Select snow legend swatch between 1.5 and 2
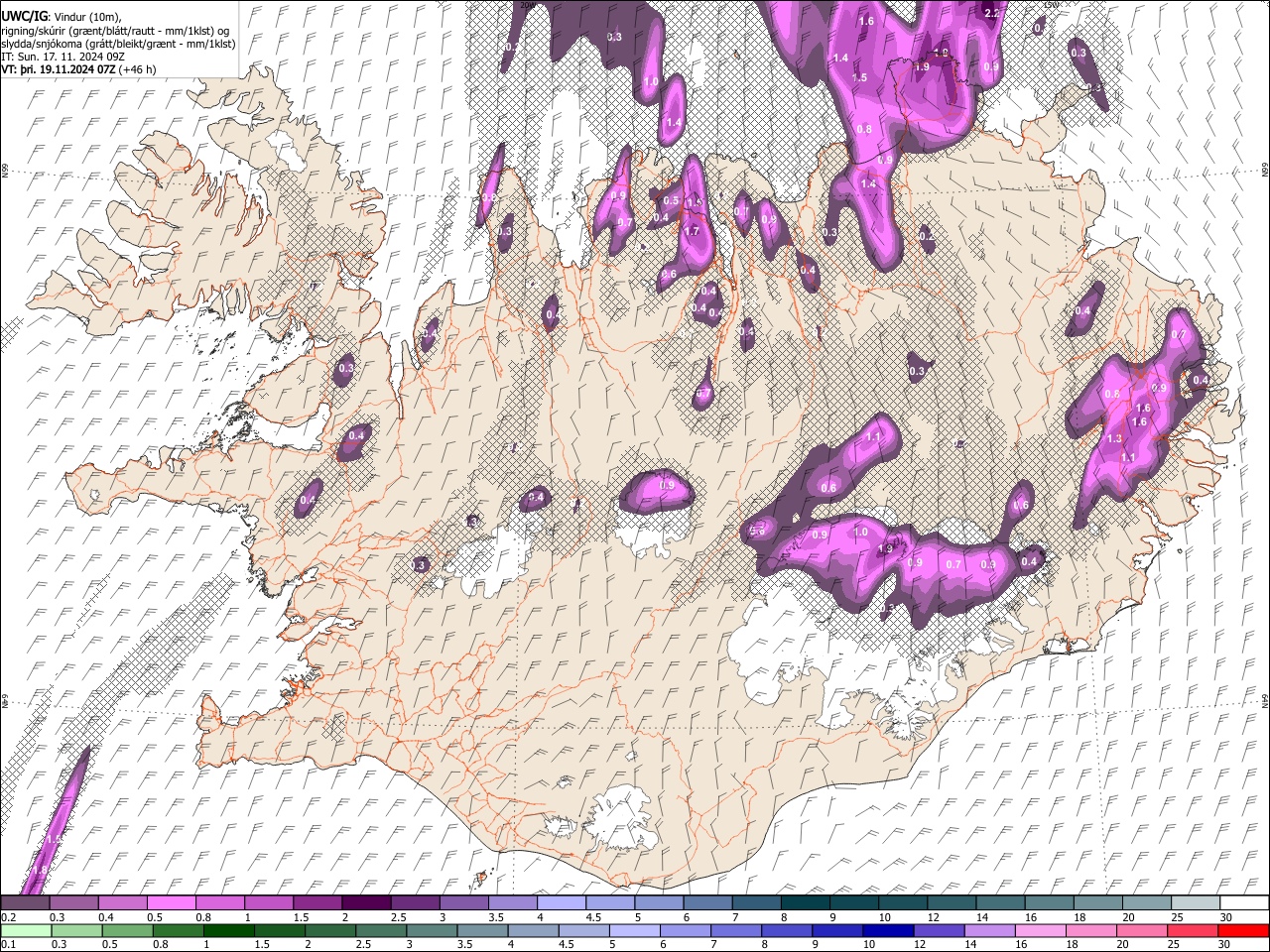Screen dimensions: 1270x952 coord(317,902)
